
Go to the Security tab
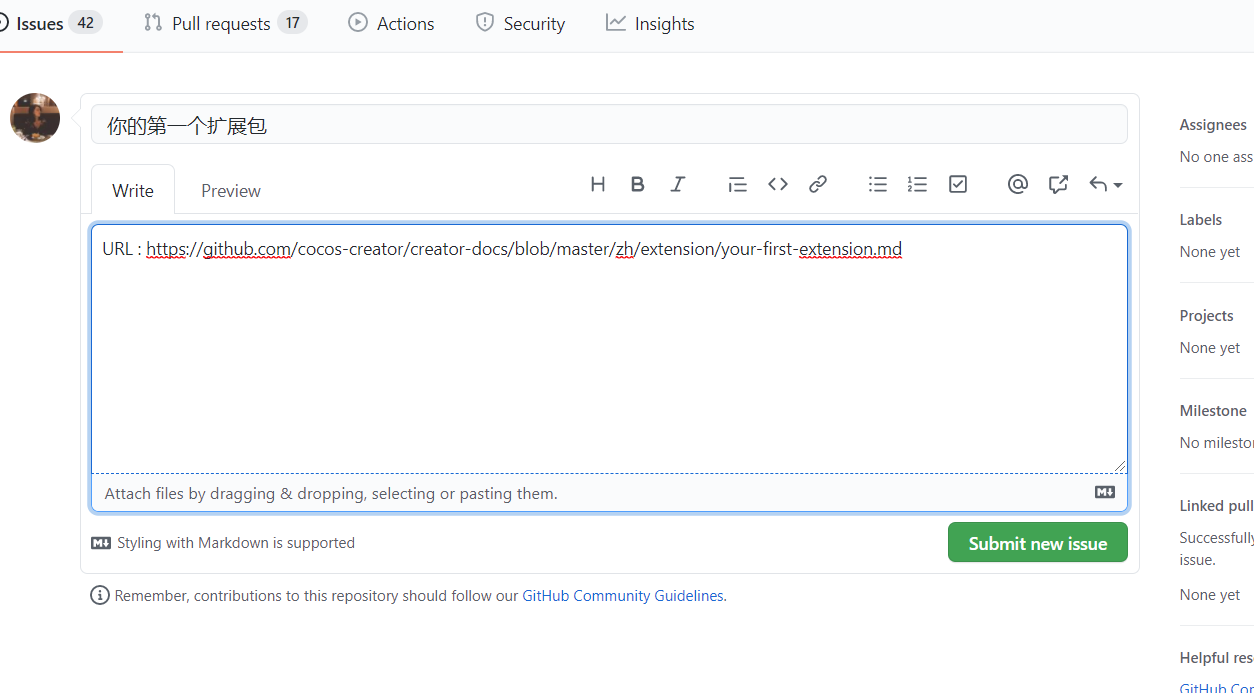point(520,23)
